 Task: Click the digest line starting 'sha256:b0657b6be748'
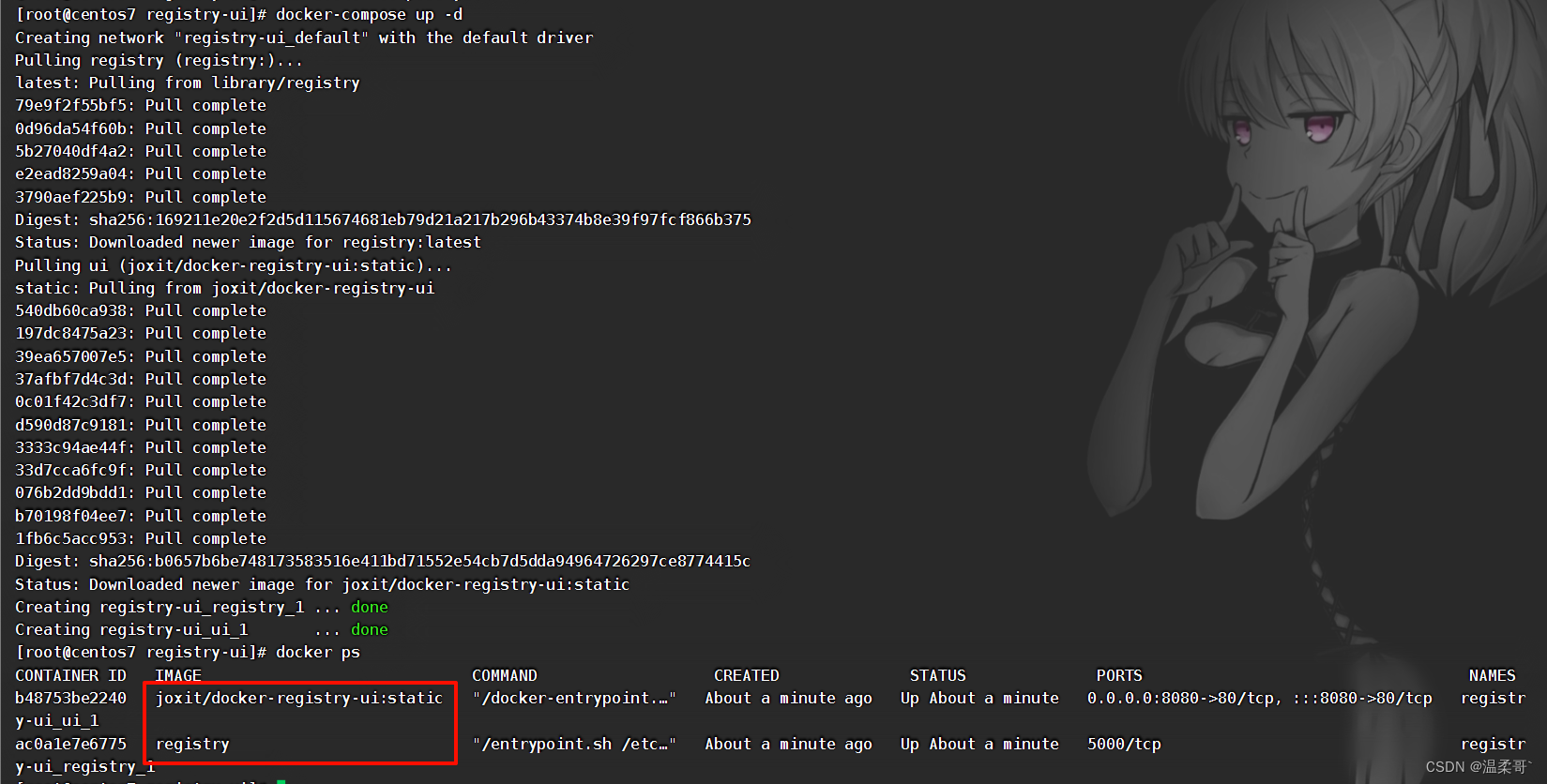[x=383, y=561]
